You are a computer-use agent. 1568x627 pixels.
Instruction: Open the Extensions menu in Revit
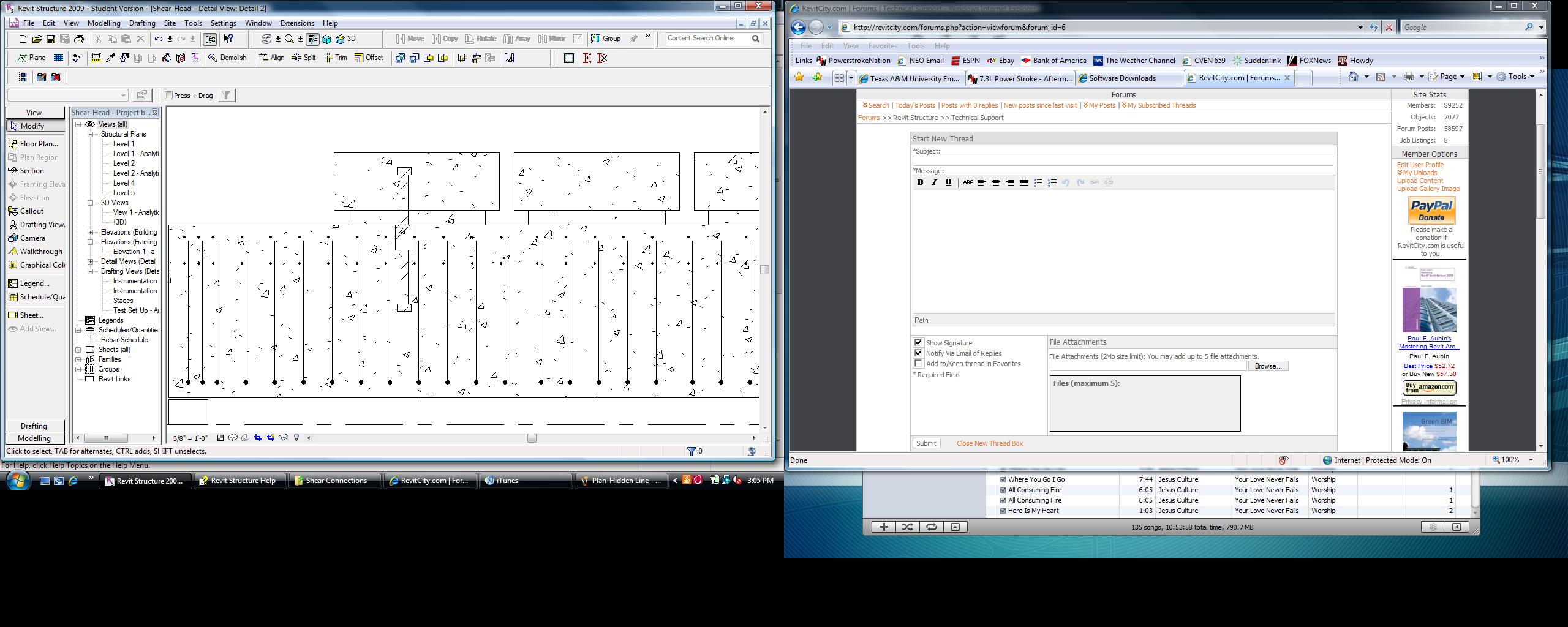(297, 23)
